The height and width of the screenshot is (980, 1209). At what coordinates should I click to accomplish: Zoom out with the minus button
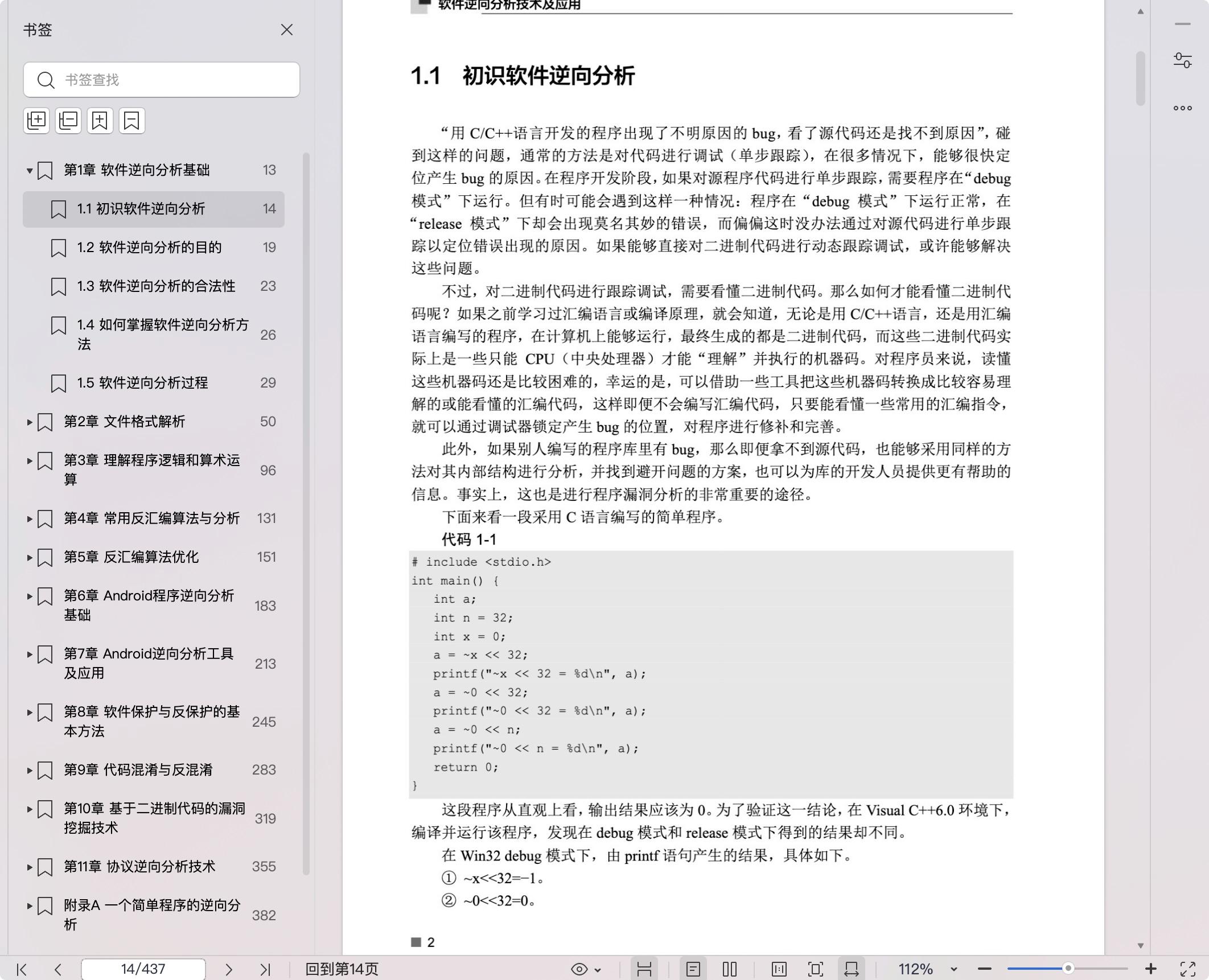pyautogui.click(x=985, y=969)
